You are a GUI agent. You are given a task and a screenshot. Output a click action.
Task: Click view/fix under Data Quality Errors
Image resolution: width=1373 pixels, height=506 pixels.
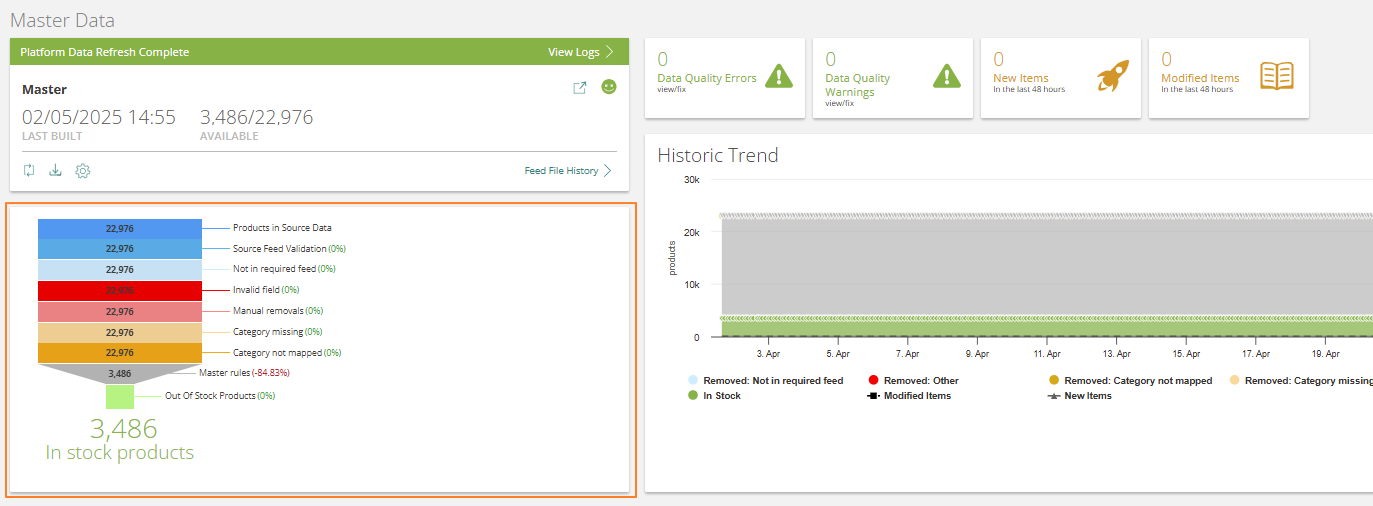[671, 89]
